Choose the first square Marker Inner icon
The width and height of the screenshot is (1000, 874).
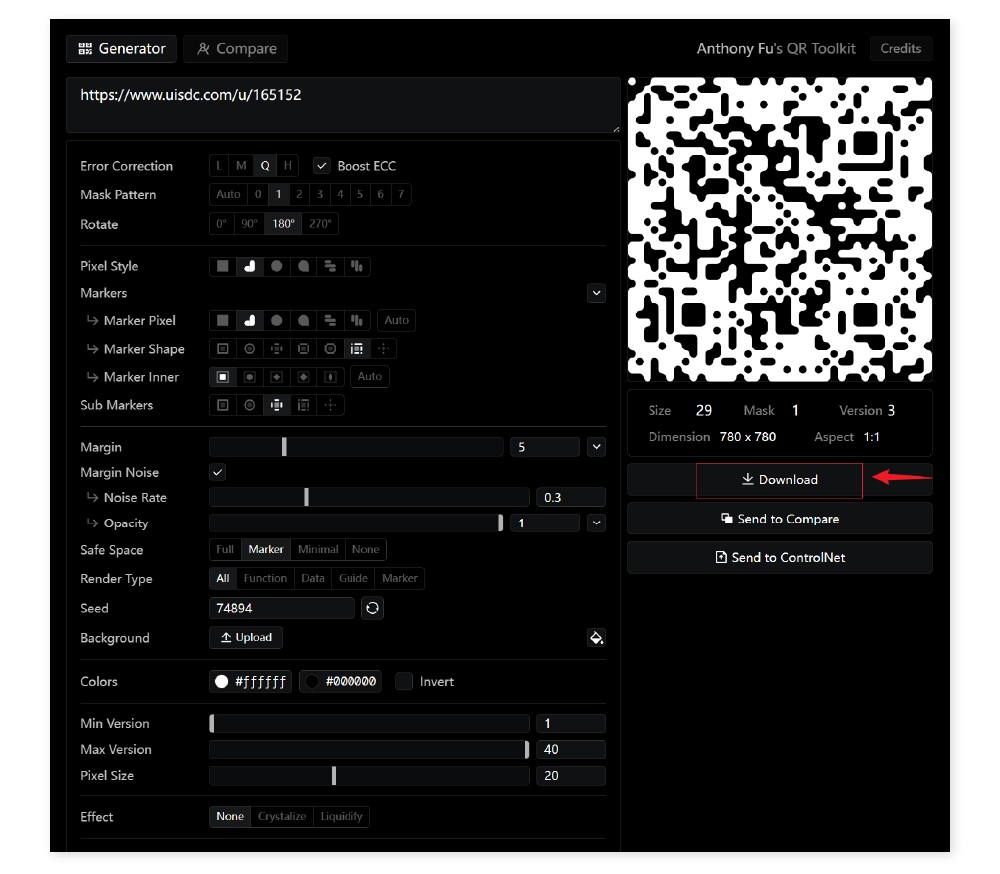(223, 377)
